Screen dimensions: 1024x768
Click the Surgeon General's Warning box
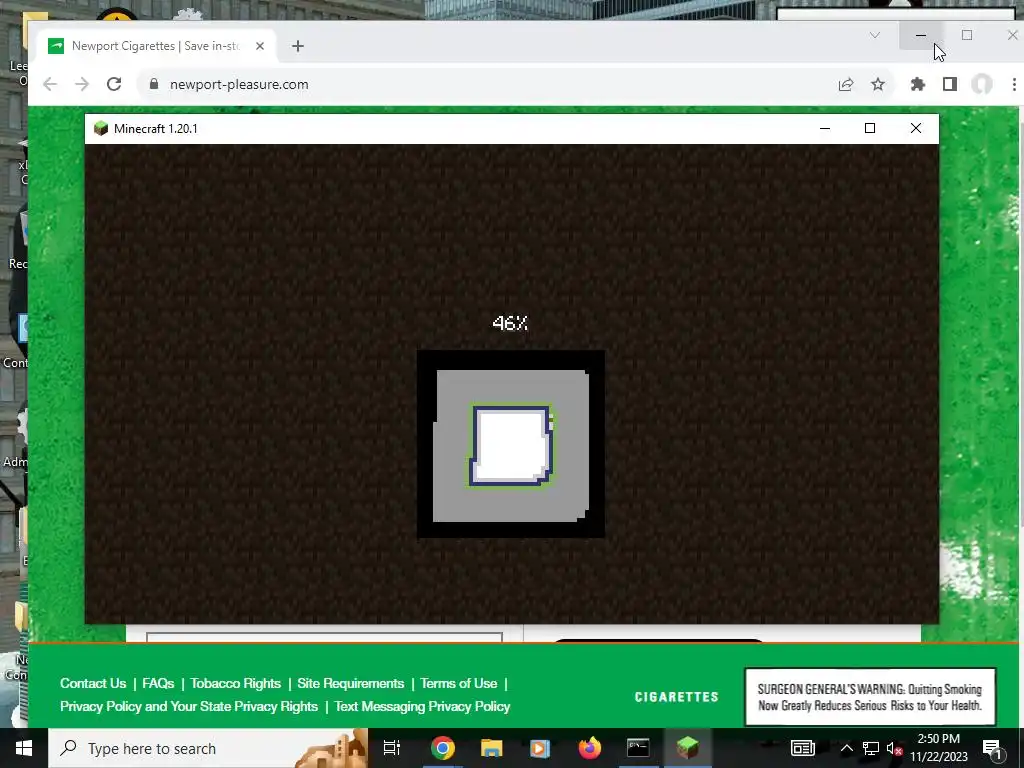870,697
